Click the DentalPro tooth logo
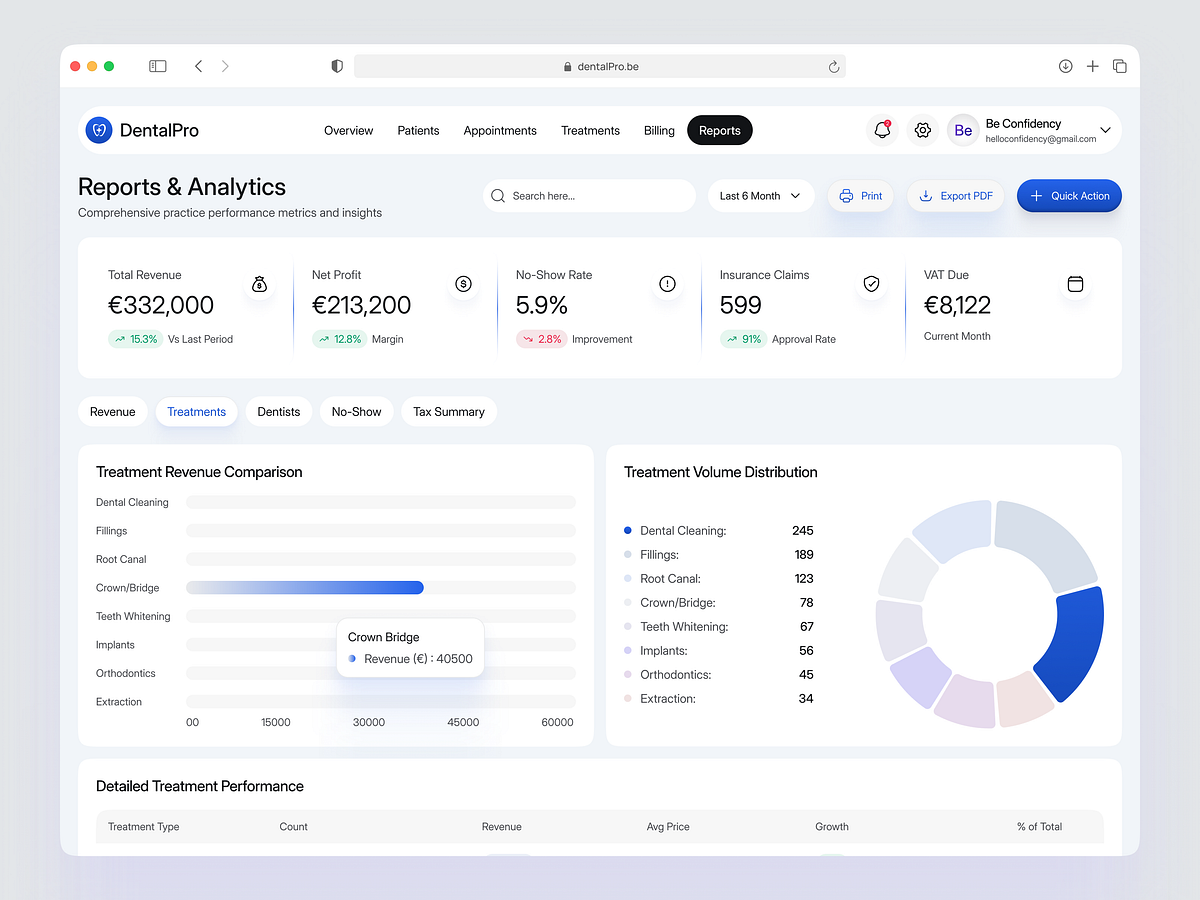Image resolution: width=1200 pixels, height=900 pixels. pyautogui.click(x=98, y=130)
